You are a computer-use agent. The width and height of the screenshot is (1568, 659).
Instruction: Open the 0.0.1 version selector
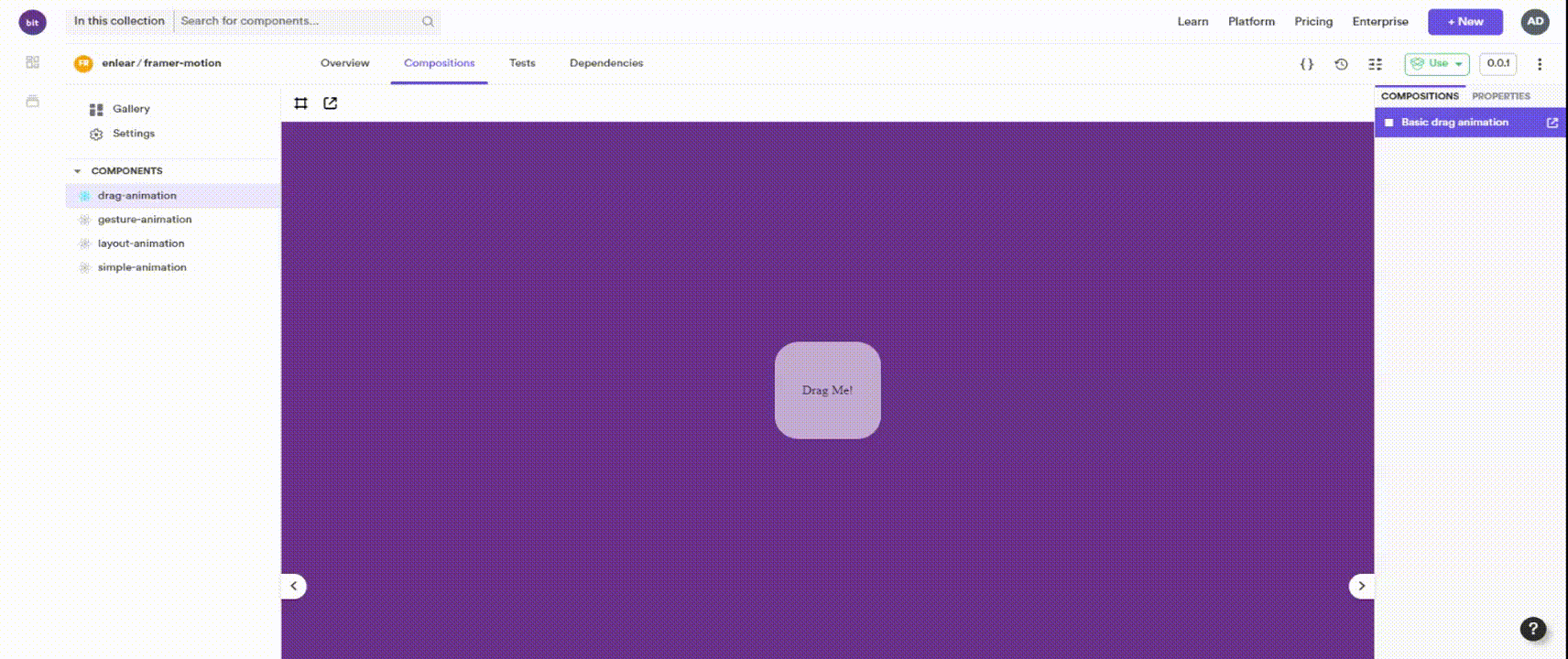[1497, 64]
